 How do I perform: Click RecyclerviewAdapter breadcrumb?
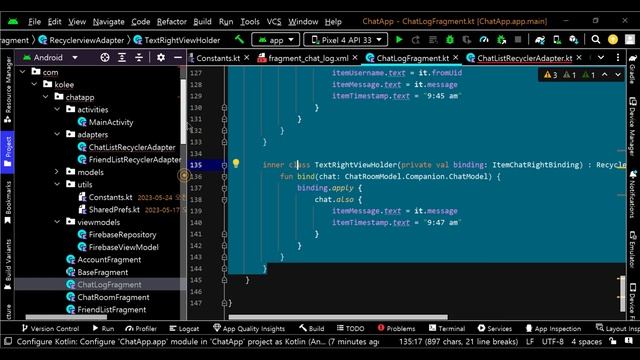pos(87,40)
